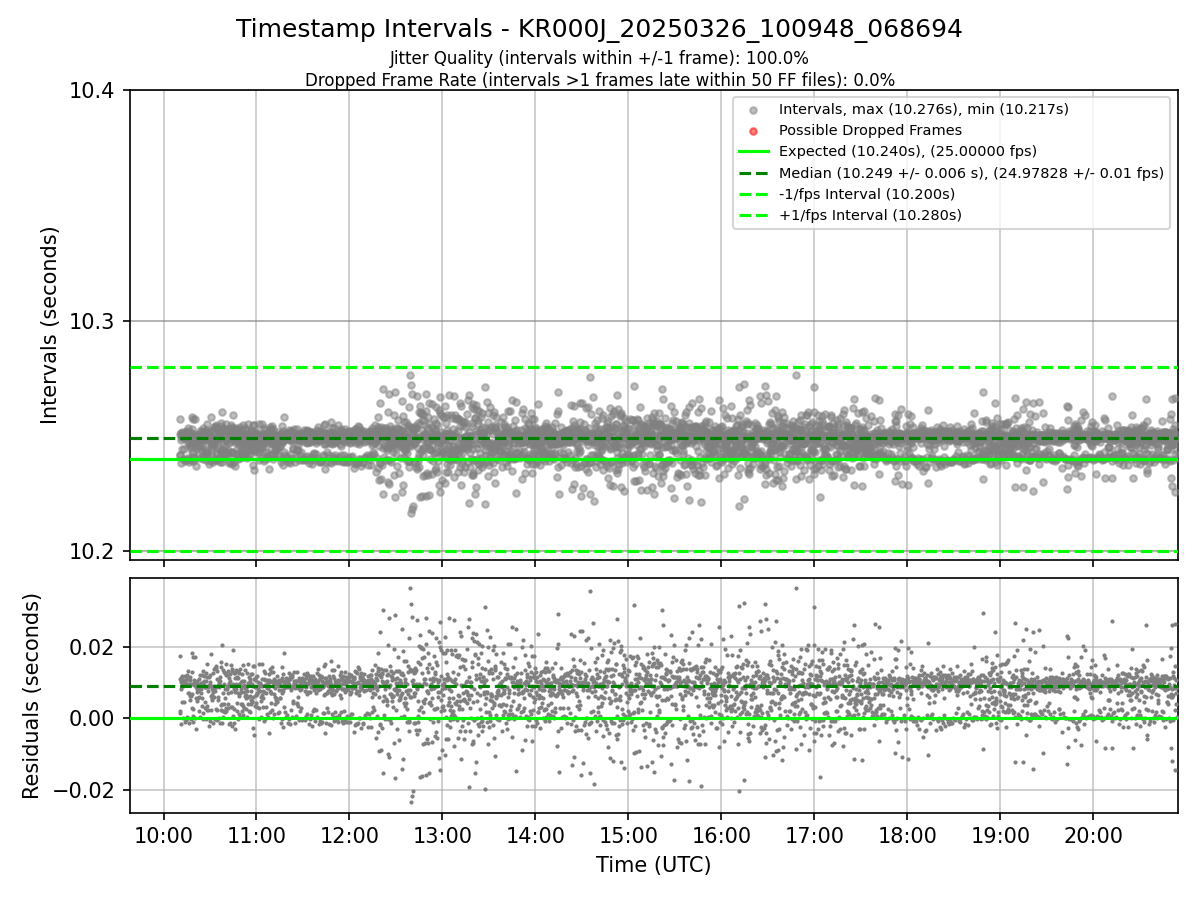Select the Dropped Frame Rate 0.0% subtitle line

pos(599,80)
